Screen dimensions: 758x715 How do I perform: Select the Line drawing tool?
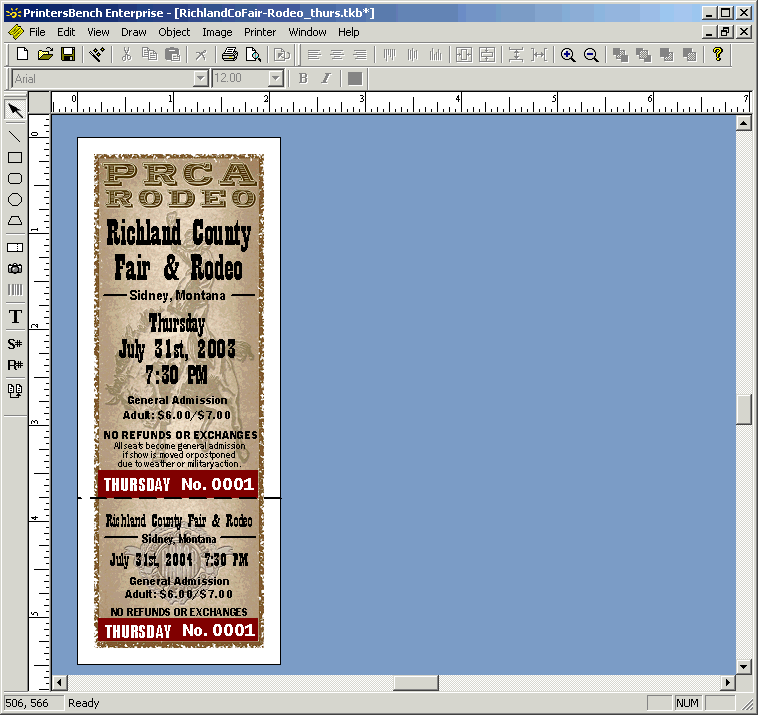point(15,136)
